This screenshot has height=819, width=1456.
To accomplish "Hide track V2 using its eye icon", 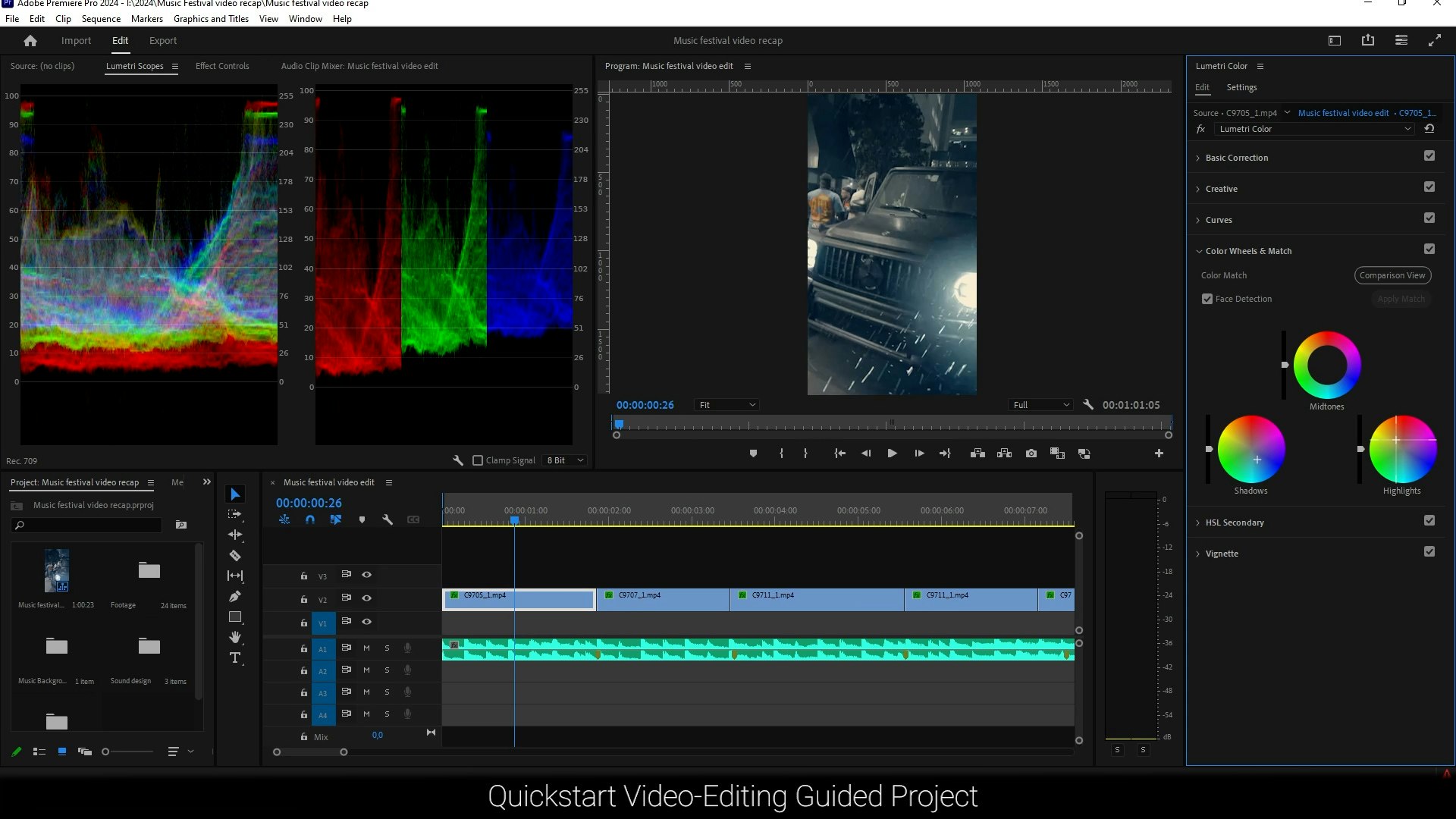I will (x=366, y=598).
